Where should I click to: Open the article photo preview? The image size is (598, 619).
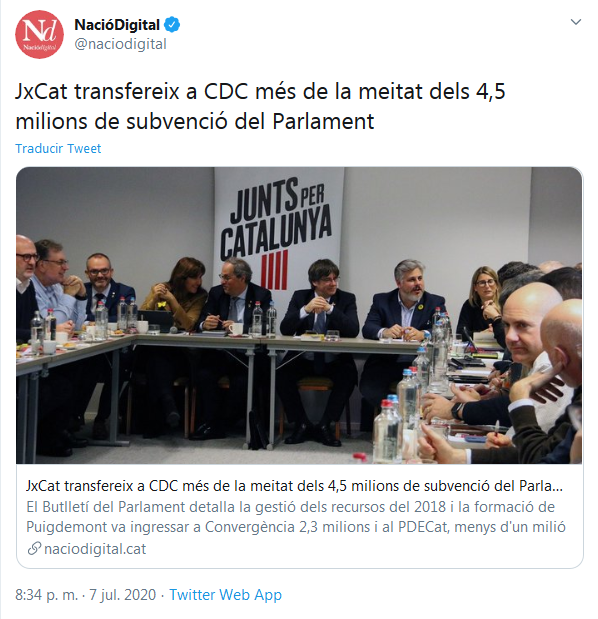tap(299, 315)
